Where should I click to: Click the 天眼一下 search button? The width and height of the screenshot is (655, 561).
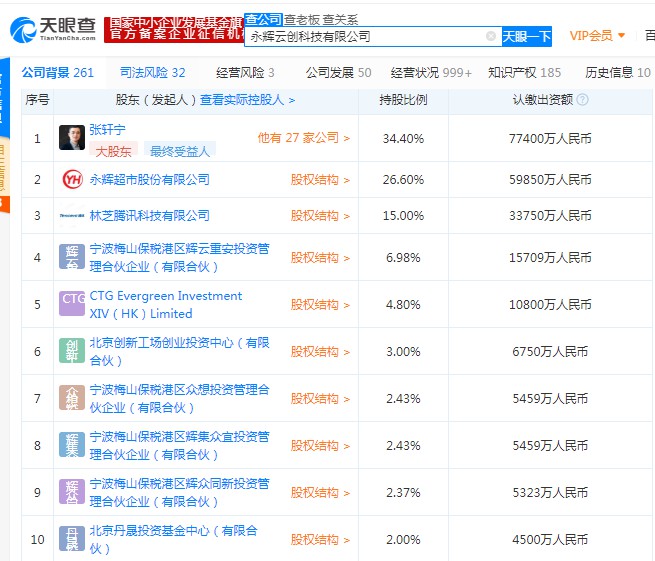pyautogui.click(x=526, y=36)
